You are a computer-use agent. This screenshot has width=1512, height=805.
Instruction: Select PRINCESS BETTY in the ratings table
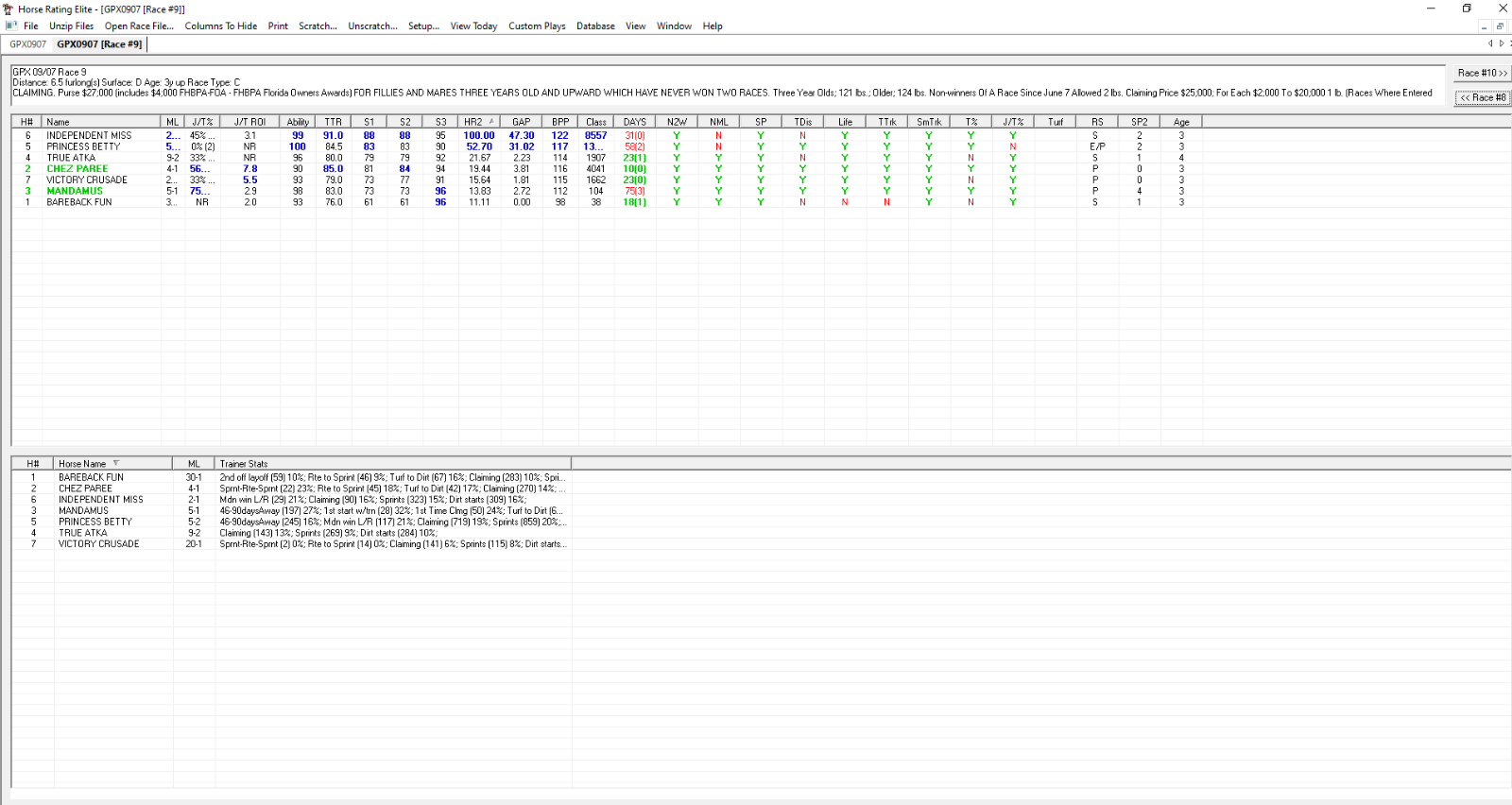83,146
